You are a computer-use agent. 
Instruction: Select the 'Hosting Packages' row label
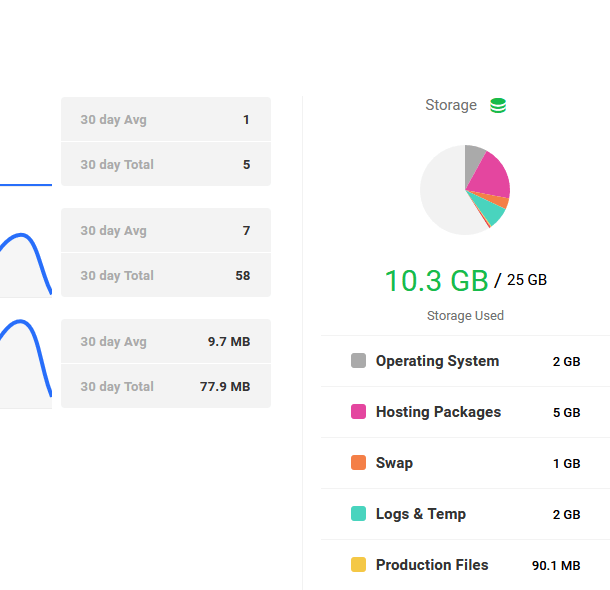coord(438,412)
